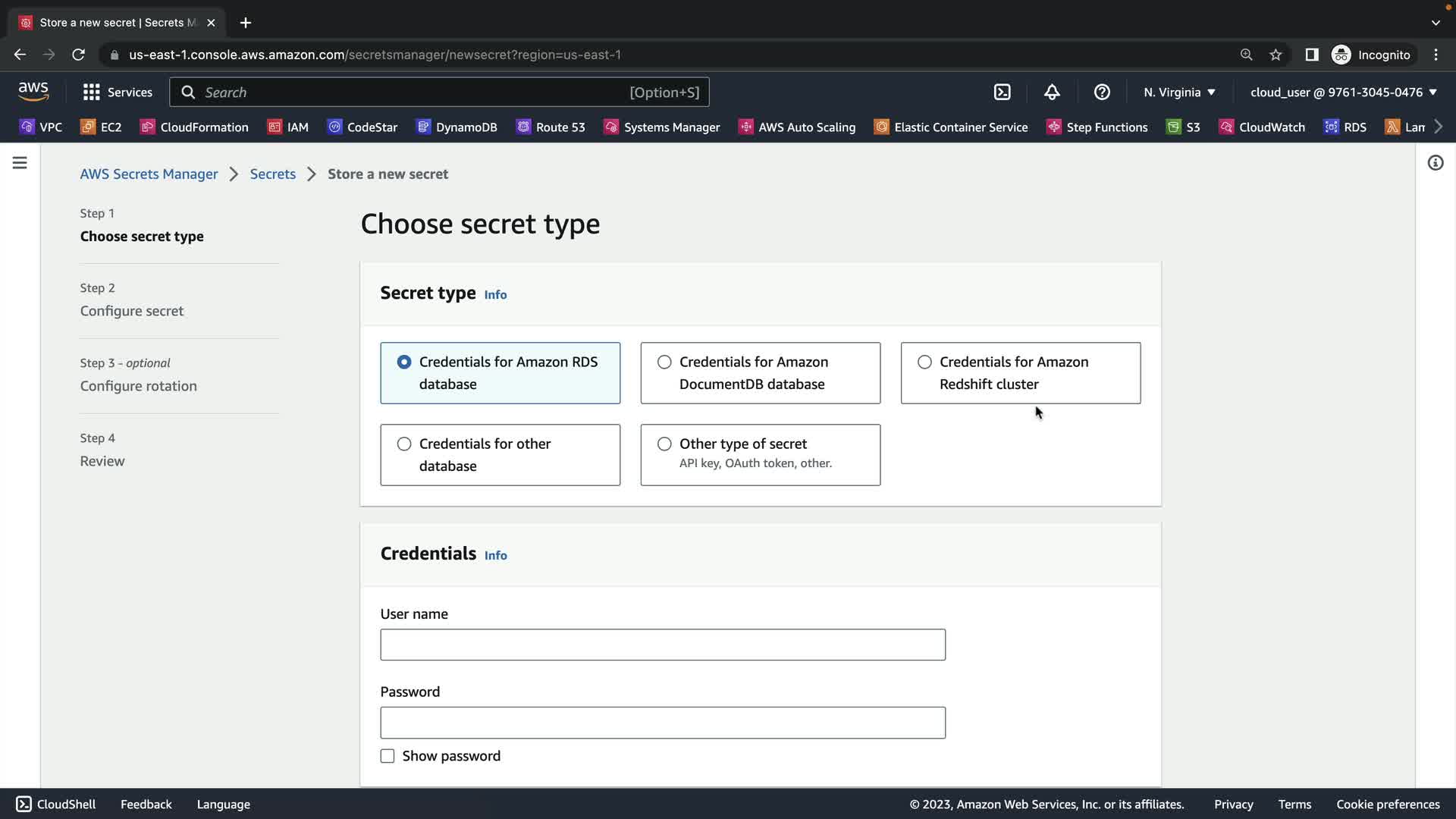1456x819 pixels.
Task: Open the info panel icon at right
Action: (1435, 163)
